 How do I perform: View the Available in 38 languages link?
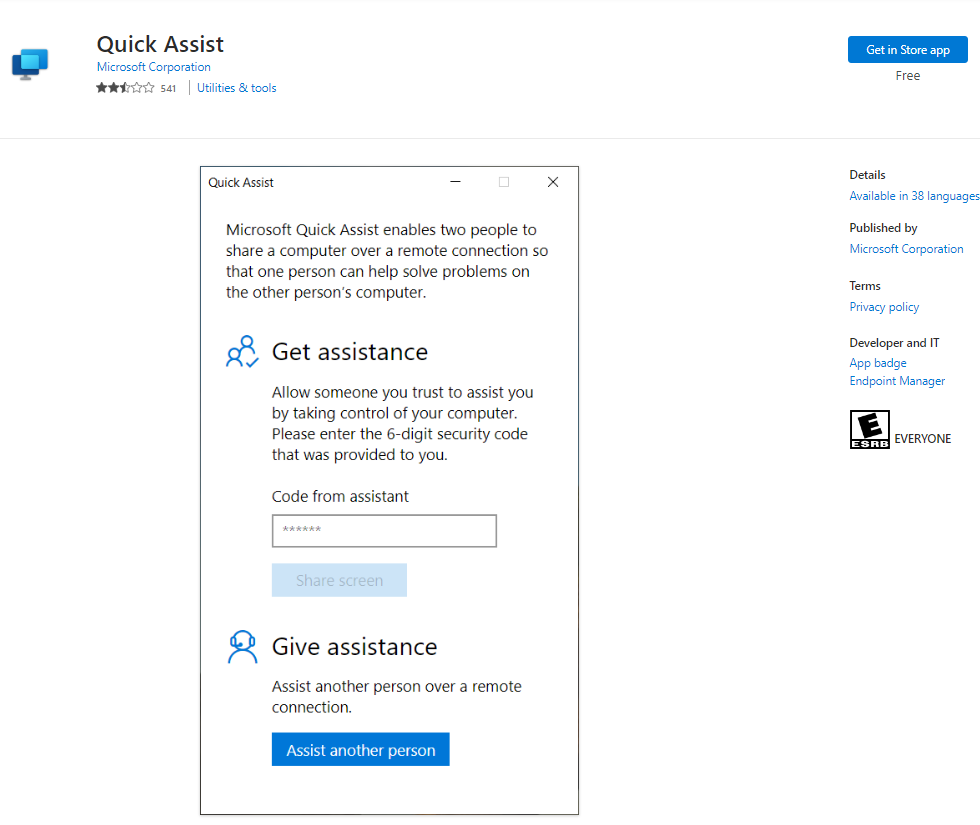(913, 196)
